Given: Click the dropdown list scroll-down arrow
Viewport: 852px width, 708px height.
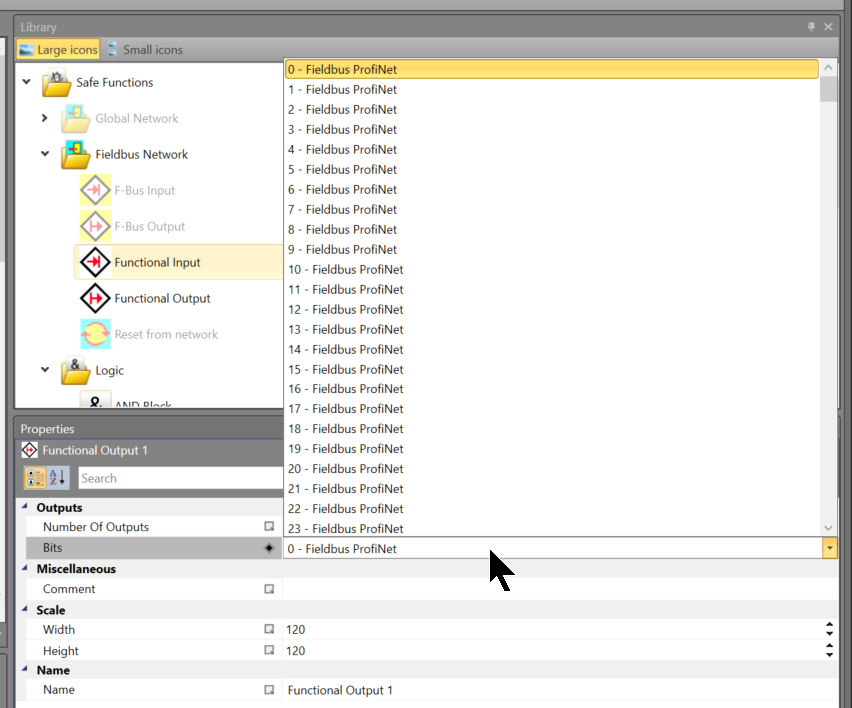Looking at the screenshot, I should [x=828, y=528].
